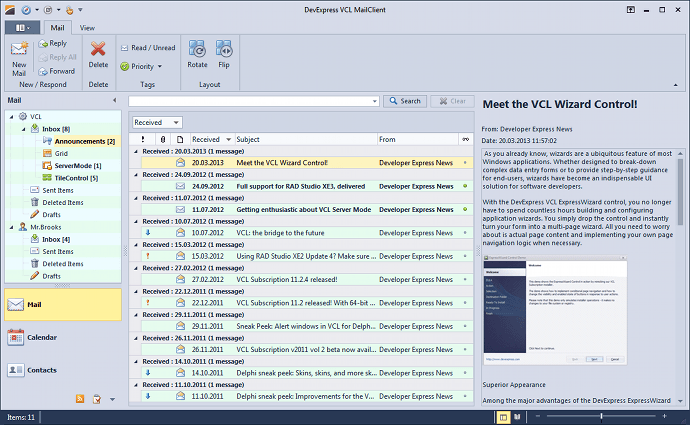Click the RSS feed icon in navigation footer
The width and height of the screenshot is (690, 425).
pyautogui.click(x=80, y=399)
